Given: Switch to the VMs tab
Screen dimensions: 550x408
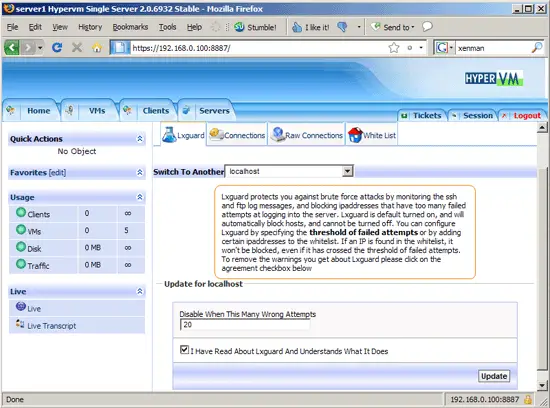Looking at the screenshot, I should (97, 111).
